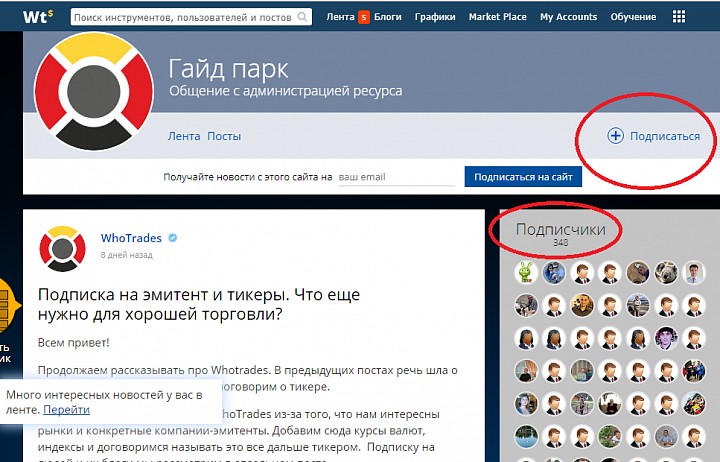This screenshot has width=720, height=462.
Task: Click the WhoTrades post author avatar
Action: pyautogui.click(x=62, y=249)
